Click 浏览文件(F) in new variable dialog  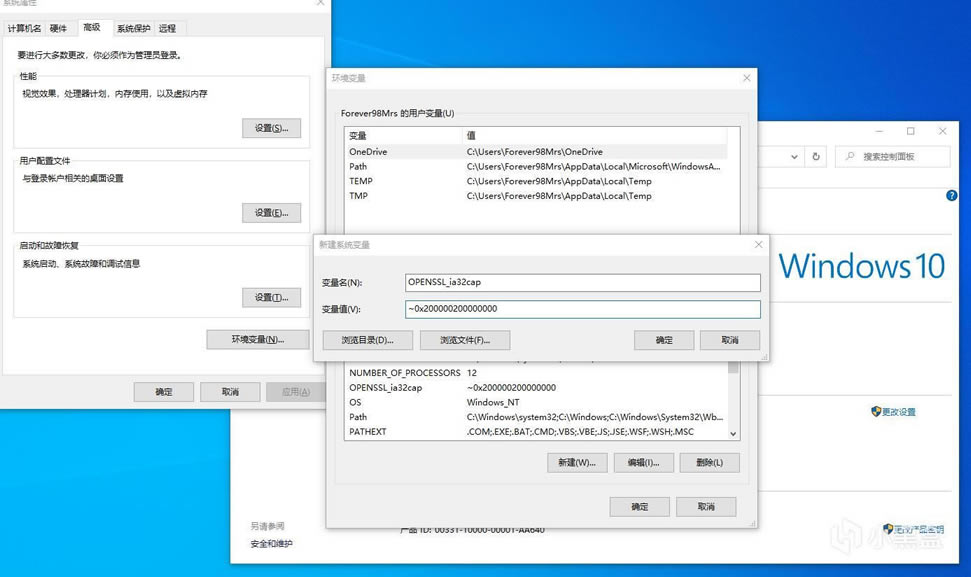464,340
